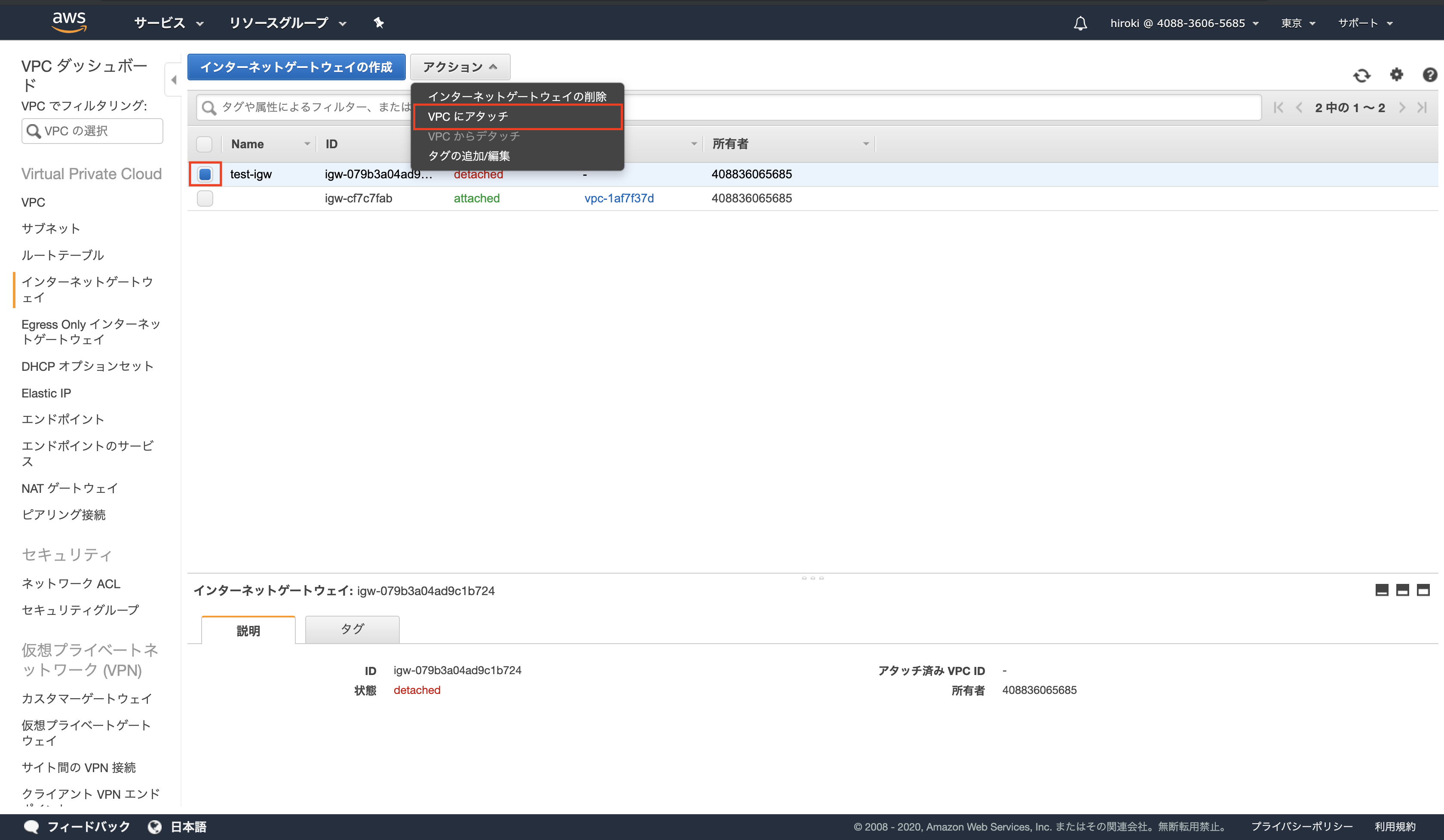Refresh the internet gateway list

tap(1362, 75)
